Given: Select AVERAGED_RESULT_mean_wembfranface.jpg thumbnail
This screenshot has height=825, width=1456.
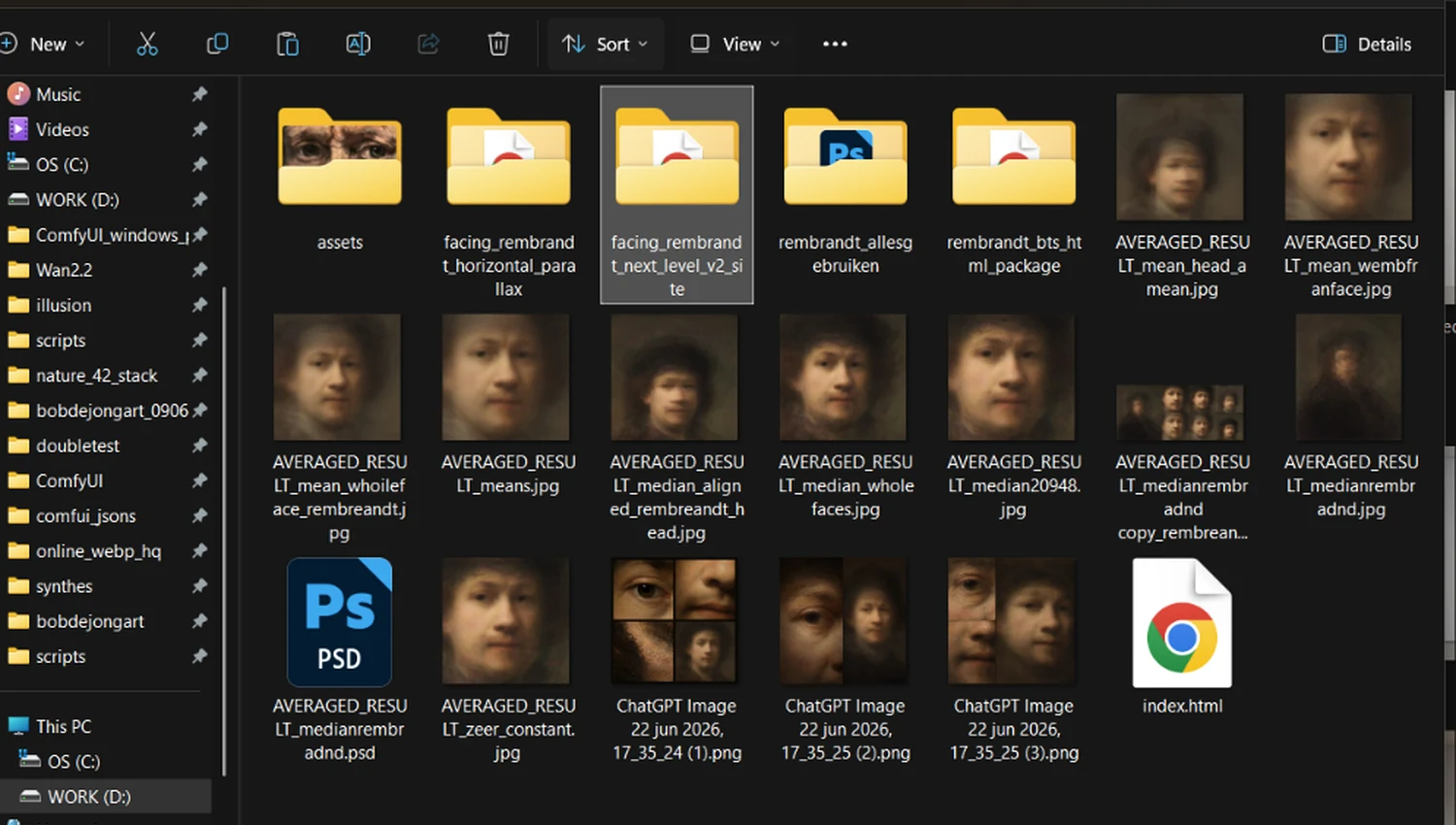Looking at the screenshot, I should (x=1348, y=157).
